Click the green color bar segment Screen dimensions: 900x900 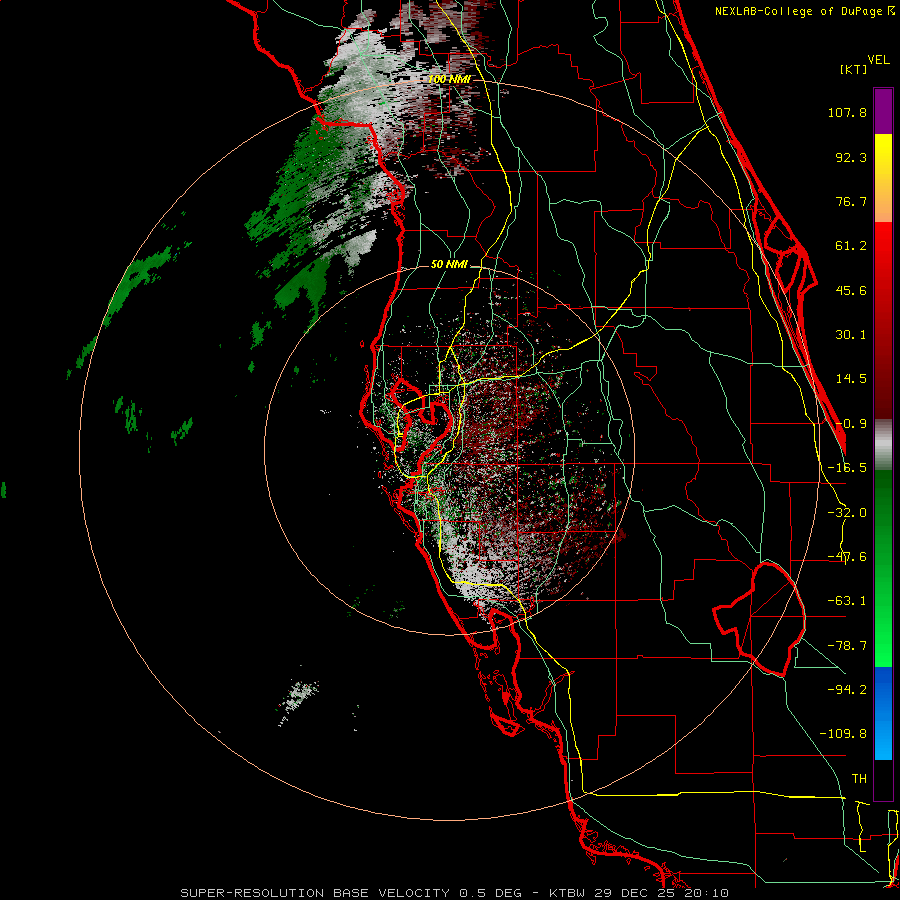(883, 568)
